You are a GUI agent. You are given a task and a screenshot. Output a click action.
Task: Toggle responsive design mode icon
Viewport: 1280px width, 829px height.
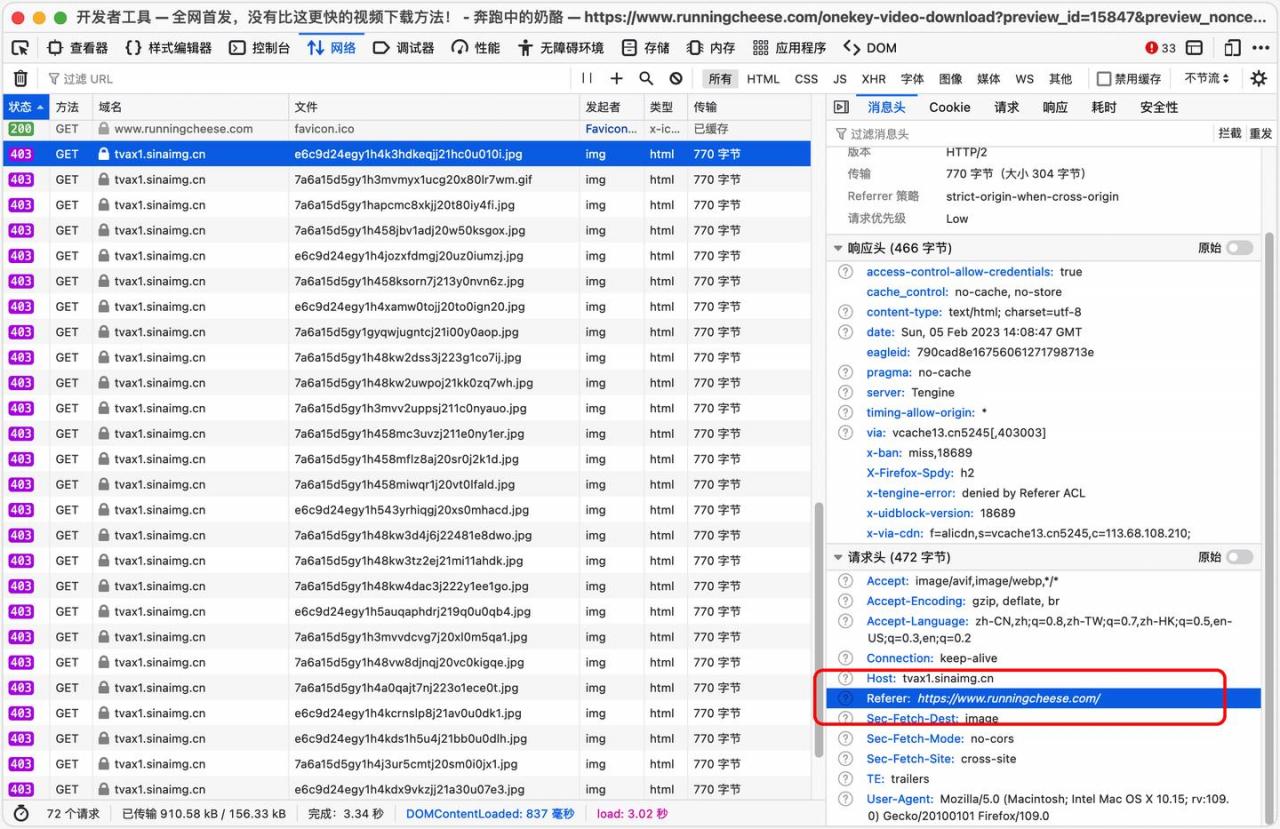(1232, 48)
